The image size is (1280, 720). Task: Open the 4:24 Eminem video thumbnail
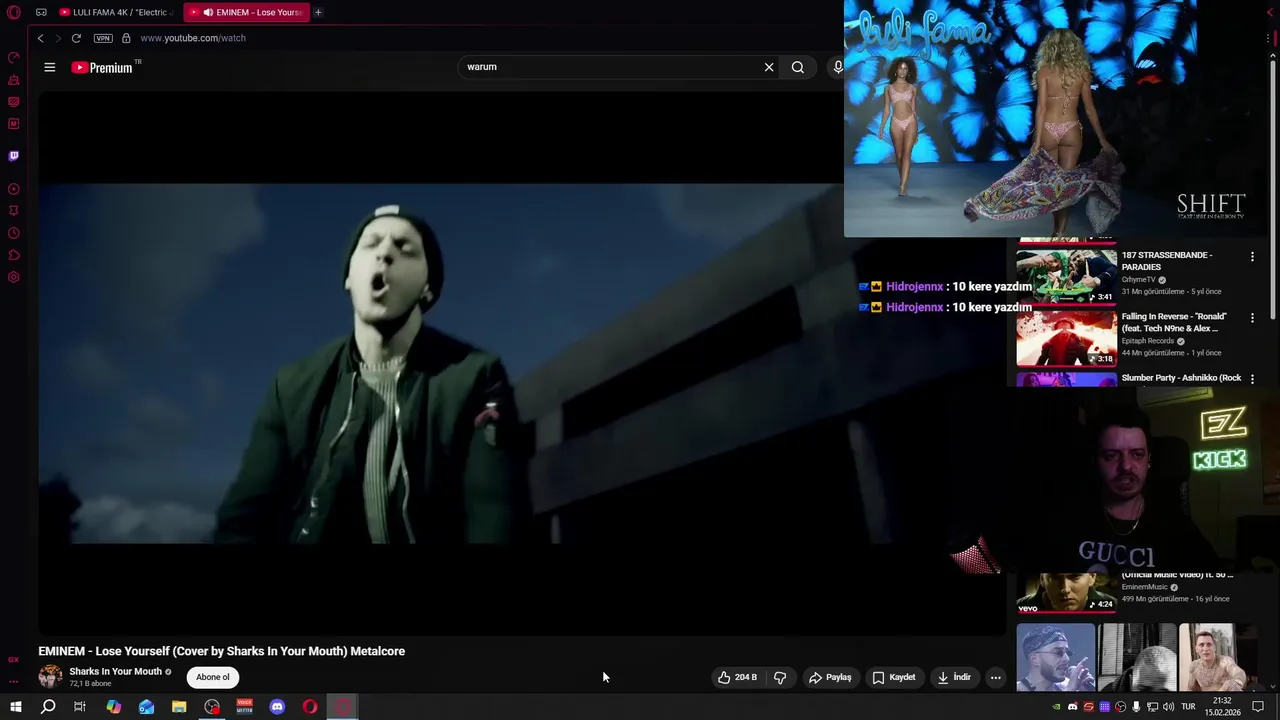[x=1067, y=592]
